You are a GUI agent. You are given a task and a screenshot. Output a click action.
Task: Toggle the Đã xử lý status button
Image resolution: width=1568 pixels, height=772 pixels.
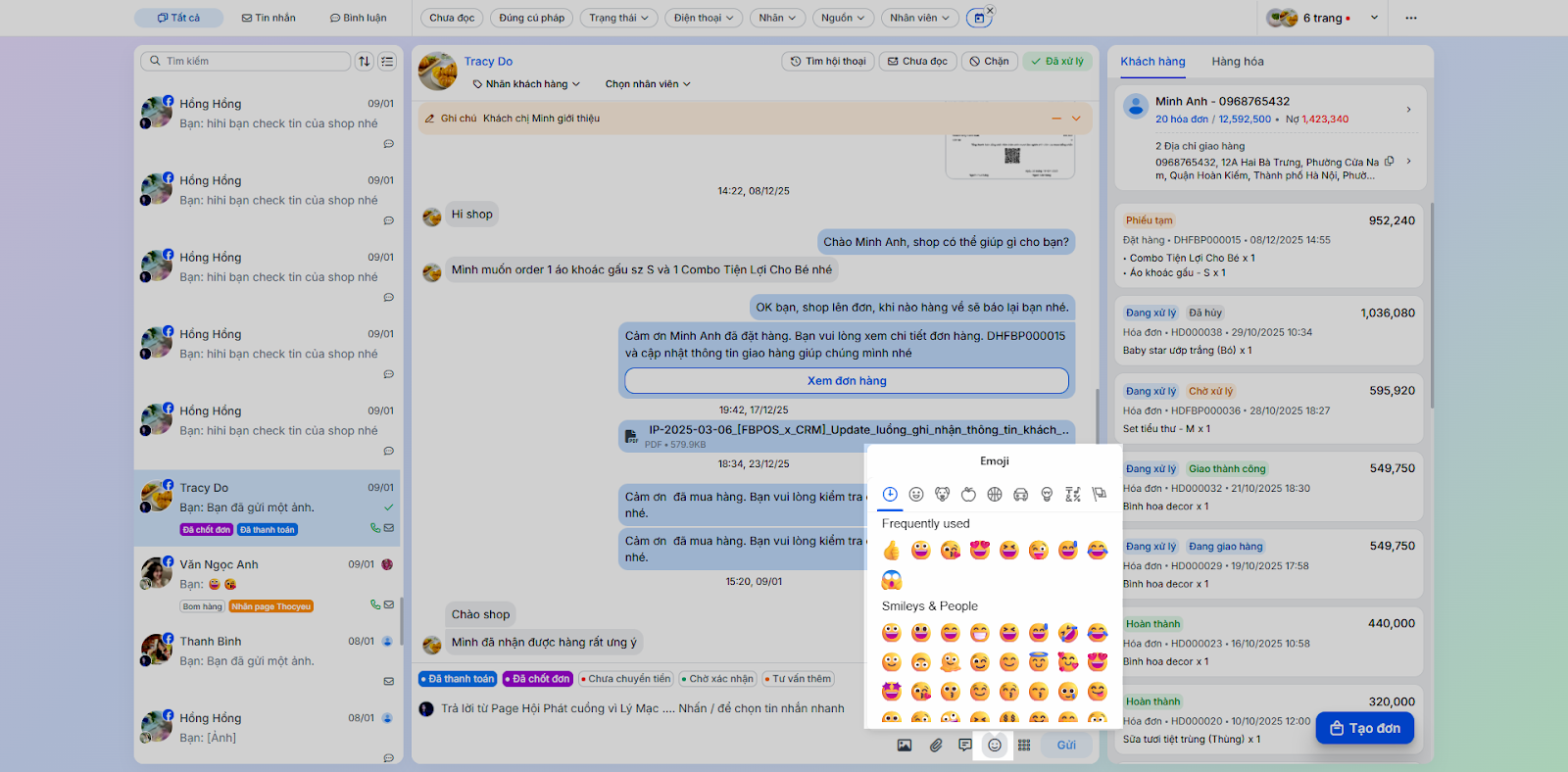pyautogui.click(x=1057, y=61)
